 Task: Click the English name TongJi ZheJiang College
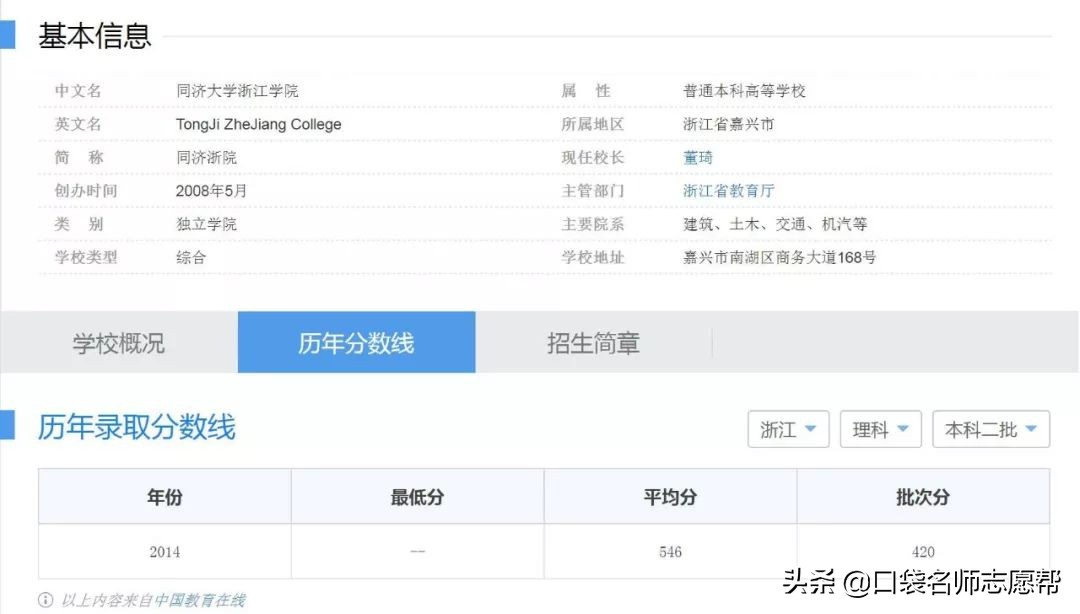(258, 124)
